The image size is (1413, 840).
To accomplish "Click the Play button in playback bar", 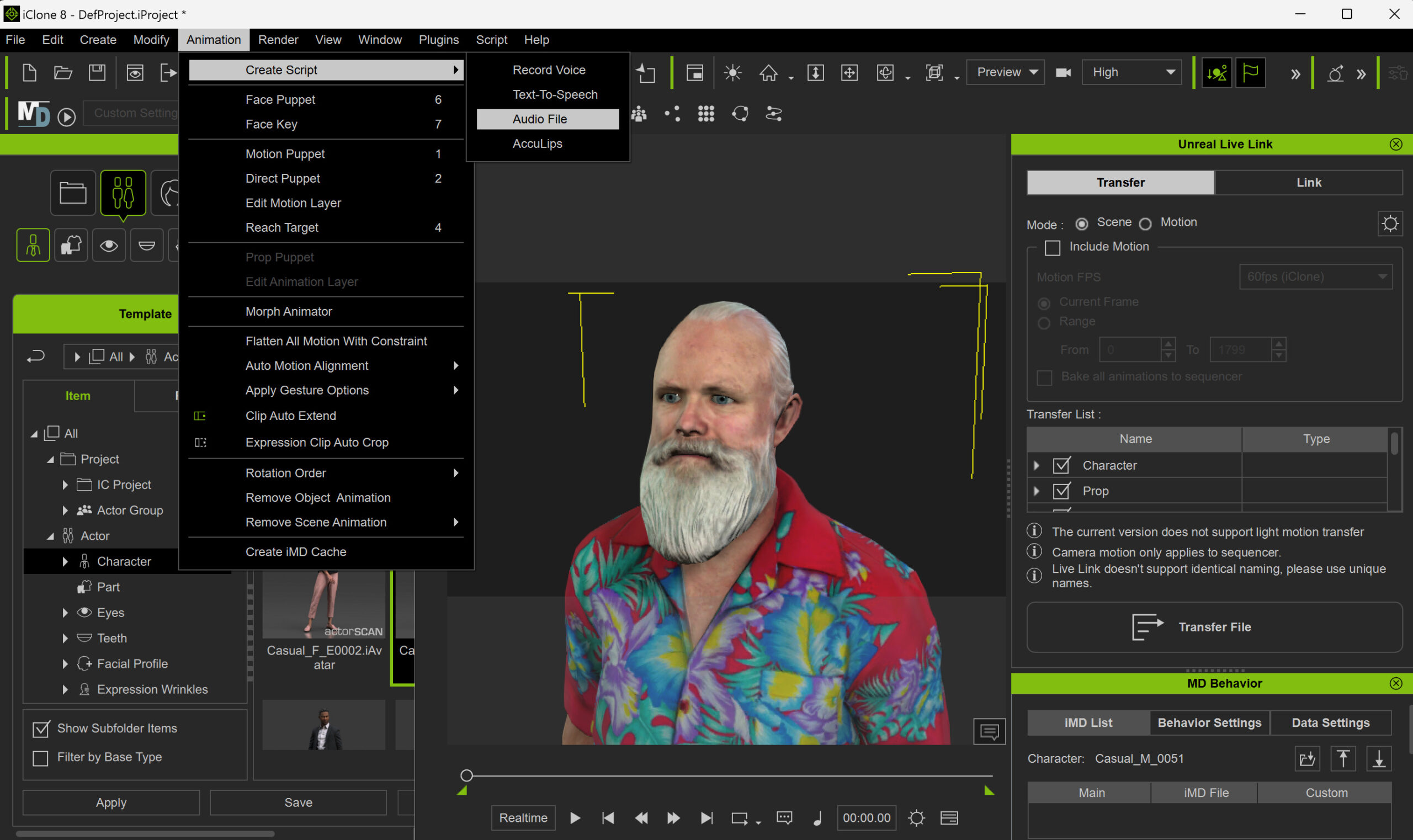I will [575, 817].
